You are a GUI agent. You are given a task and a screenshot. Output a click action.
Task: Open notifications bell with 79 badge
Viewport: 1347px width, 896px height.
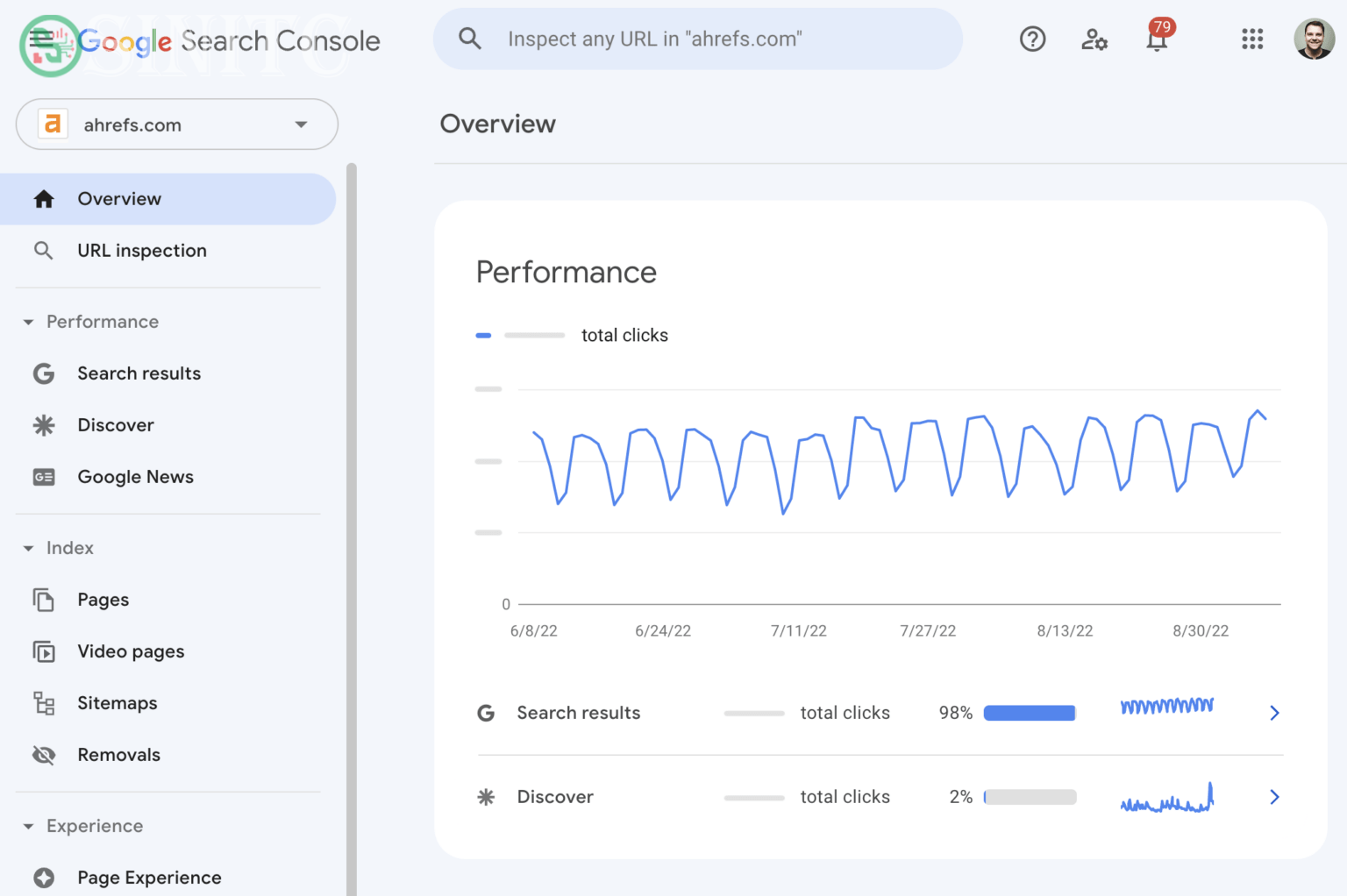(1158, 37)
